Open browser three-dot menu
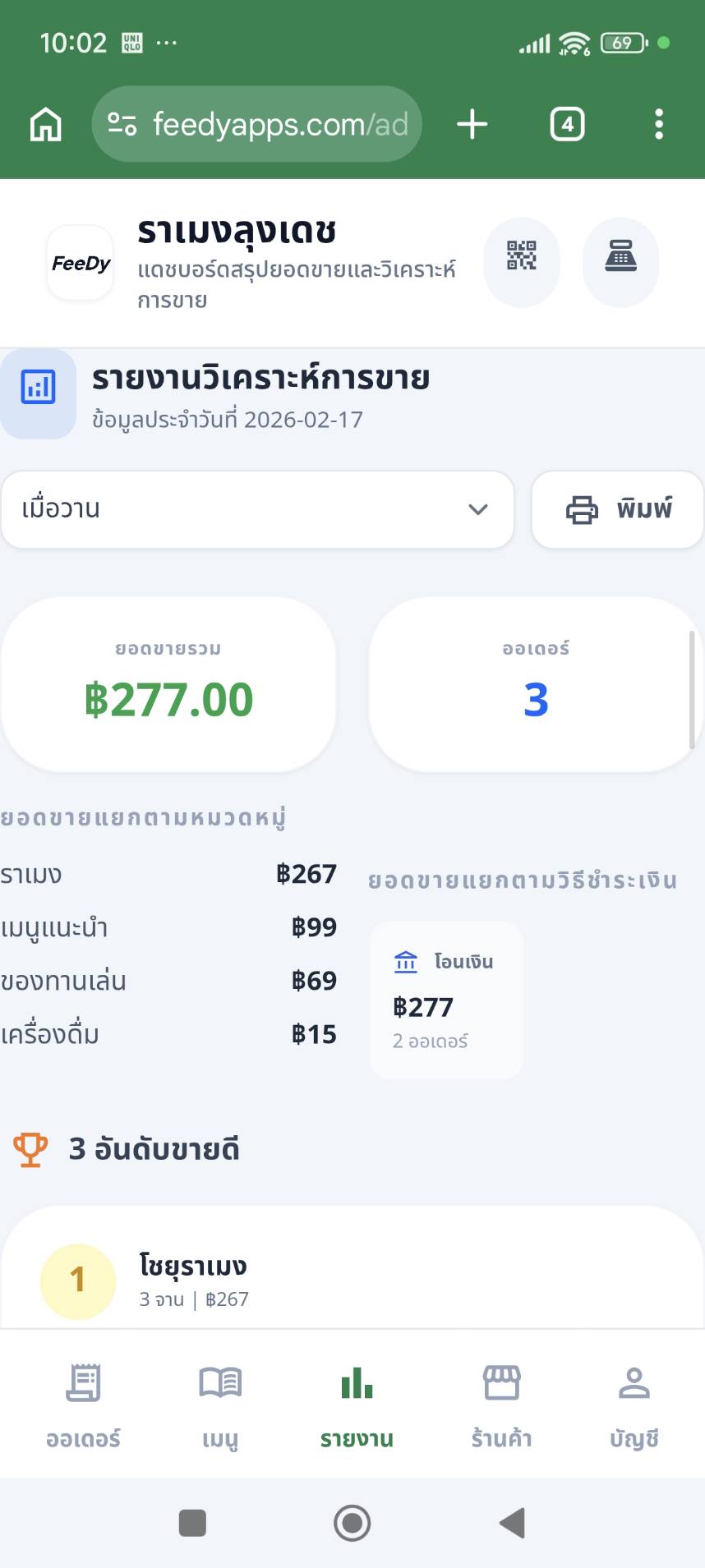 click(658, 125)
